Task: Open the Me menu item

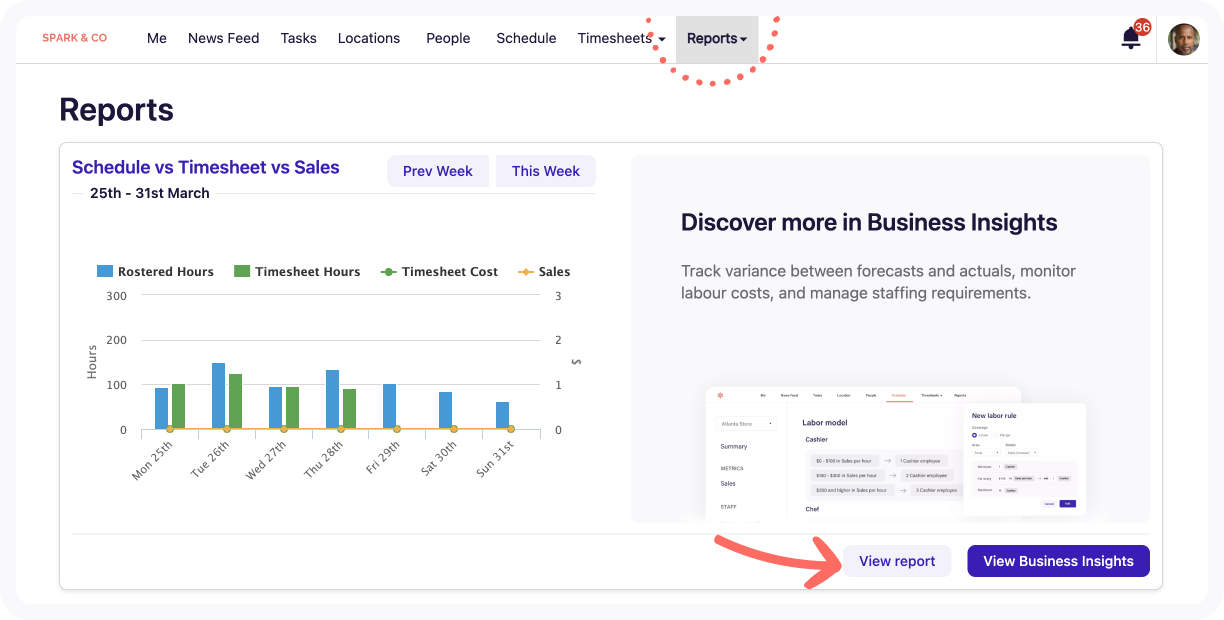Action: pos(157,39)
